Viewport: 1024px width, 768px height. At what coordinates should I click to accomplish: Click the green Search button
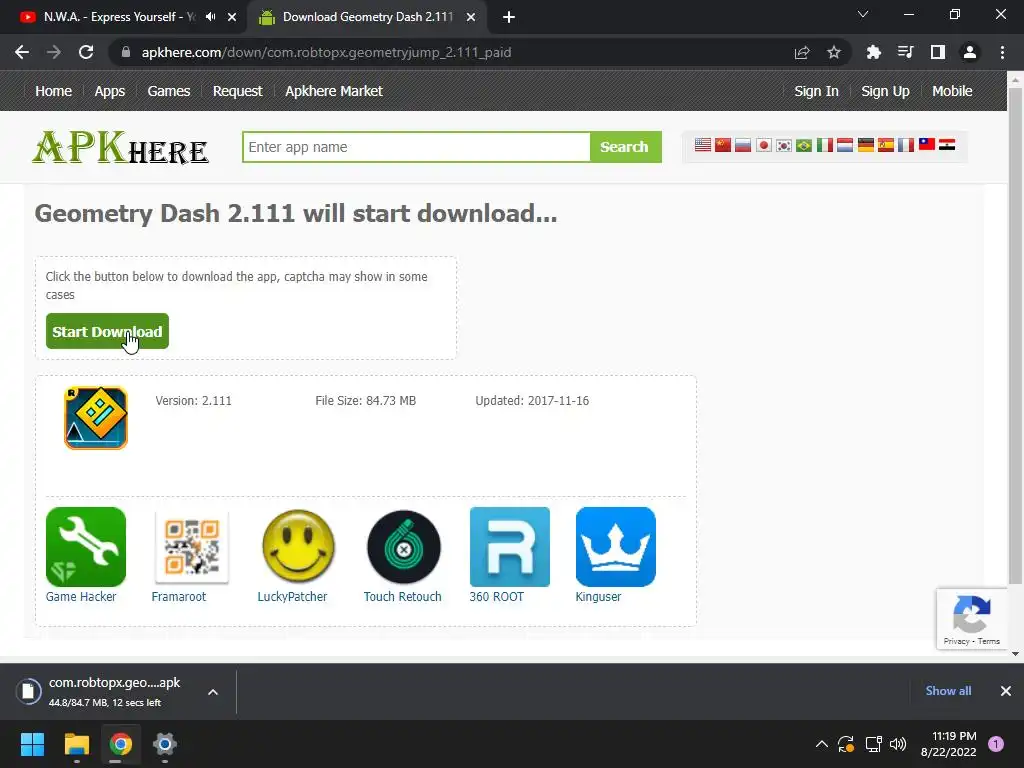[625, 147]
